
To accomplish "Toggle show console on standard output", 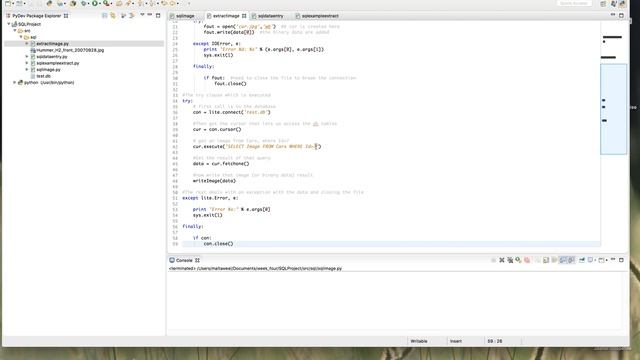I will [563, 260].
